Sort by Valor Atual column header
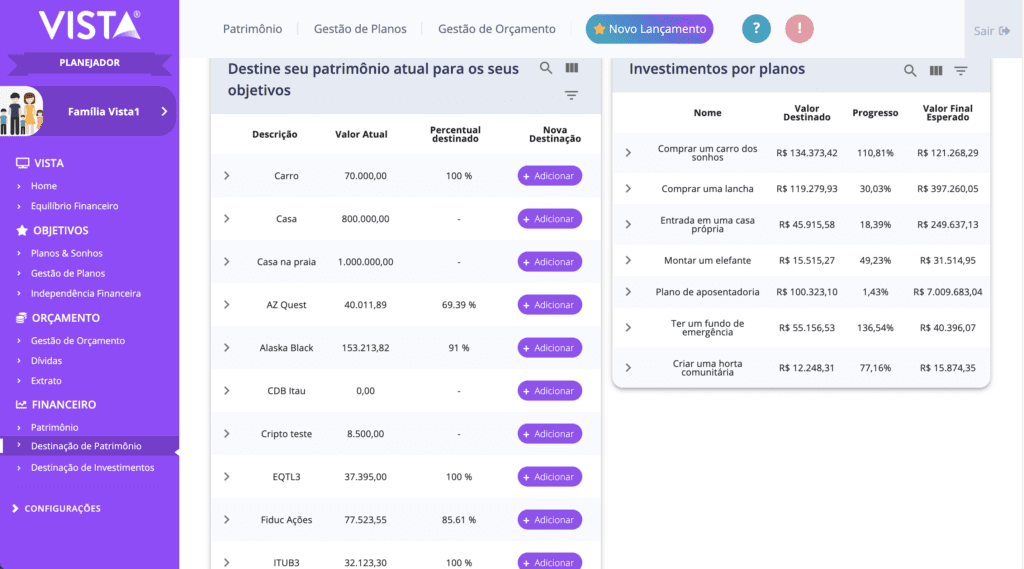This screenshot has width=1024, height=569. point(361,134)
